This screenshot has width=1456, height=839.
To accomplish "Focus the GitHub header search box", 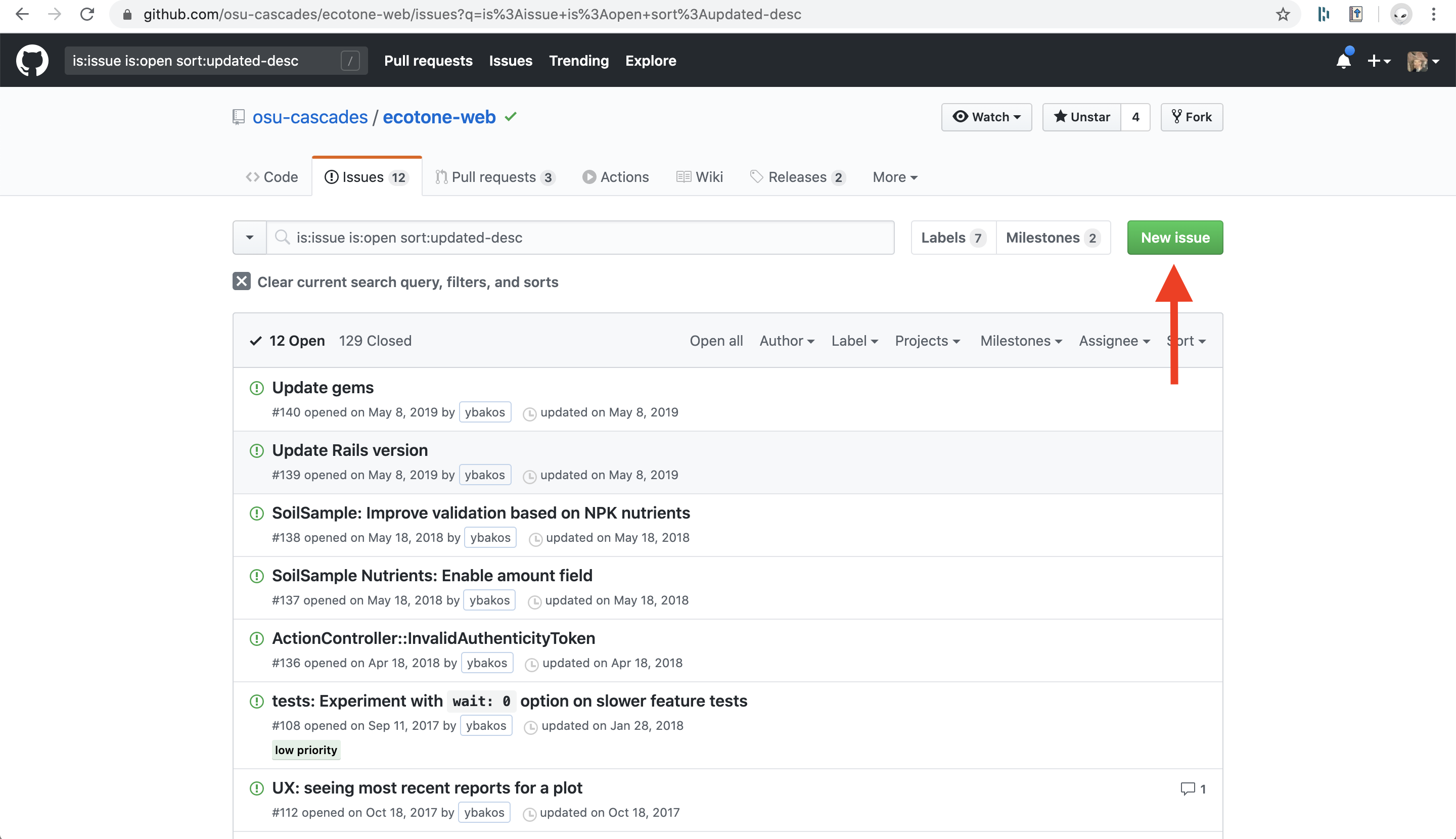I will pos(216,61).
